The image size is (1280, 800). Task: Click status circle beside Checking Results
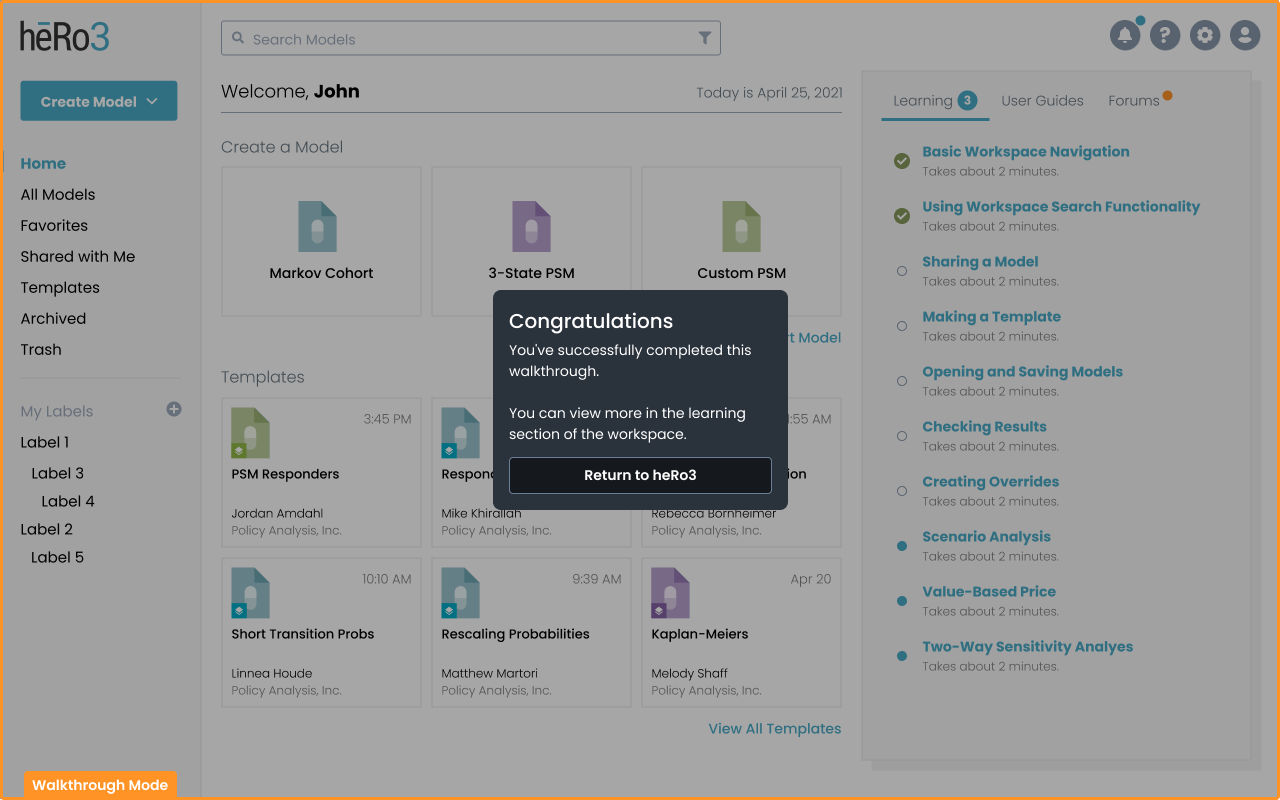click(902, 436)
